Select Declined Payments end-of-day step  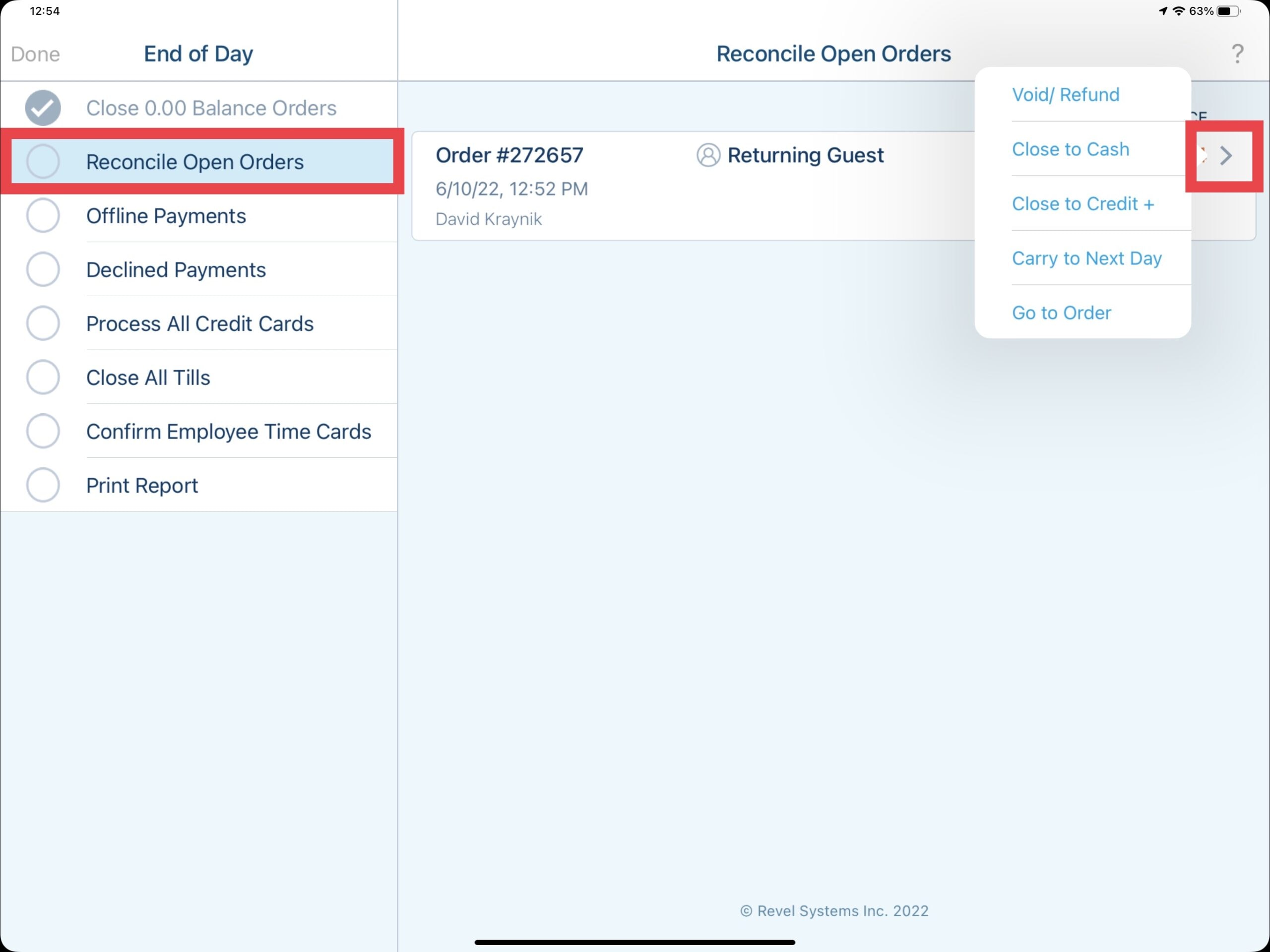pyautogui.click(x=175, y=269)
